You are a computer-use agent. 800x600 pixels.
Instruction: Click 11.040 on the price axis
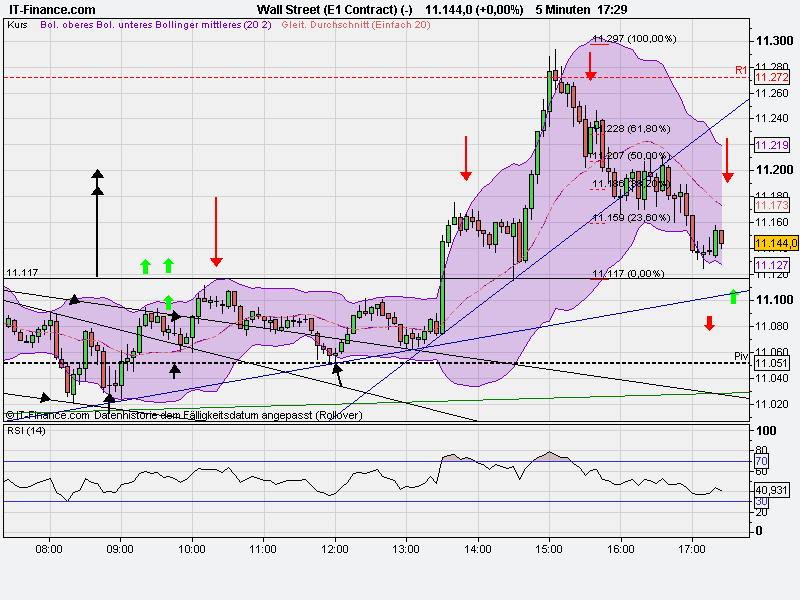point(772,378)
